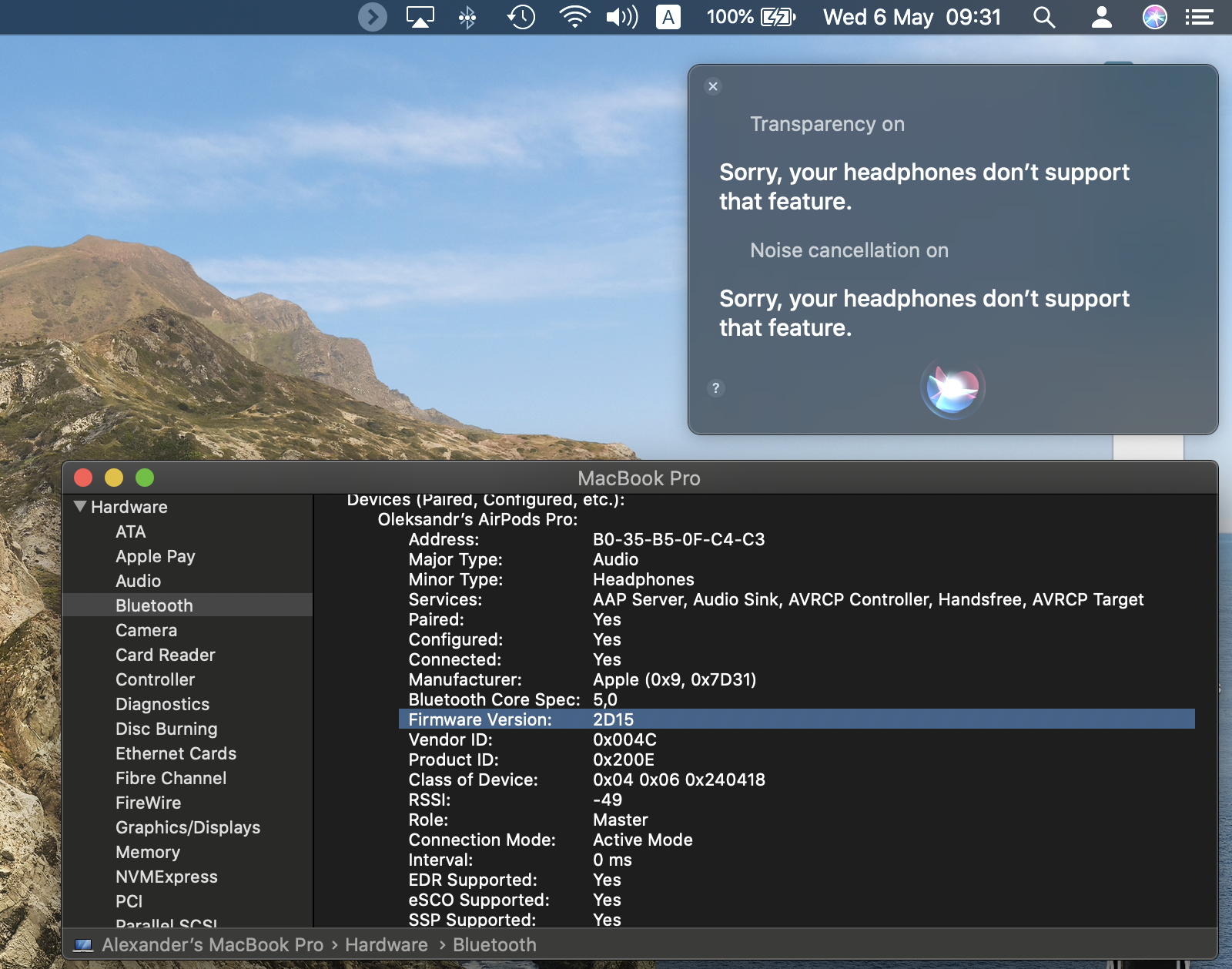Screen dimensions: 1232x969
Task: Select Apple Pay in the sidebar
Action: click(156, 556)
